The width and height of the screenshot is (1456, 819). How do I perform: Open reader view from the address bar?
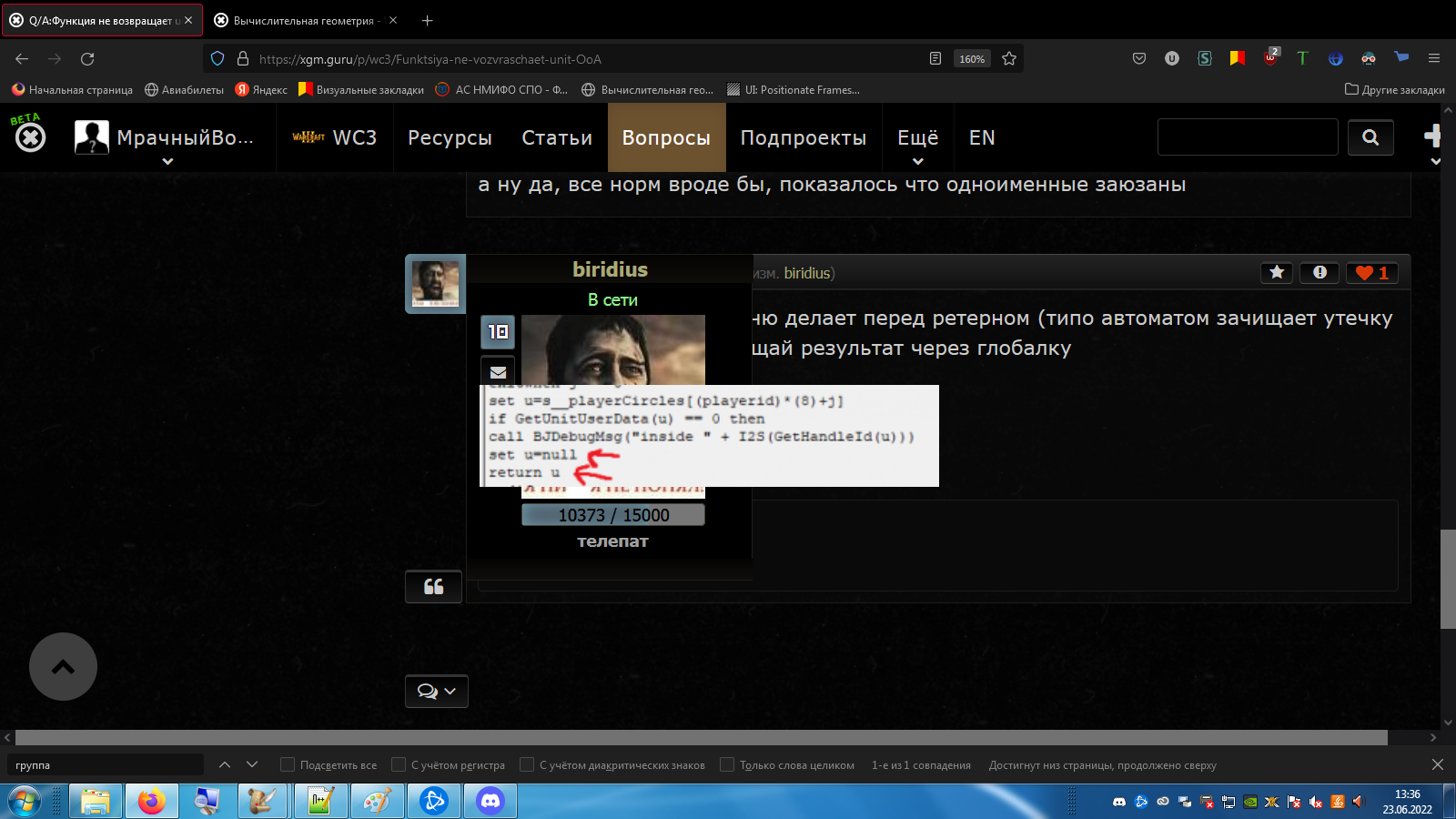(935, 59)
